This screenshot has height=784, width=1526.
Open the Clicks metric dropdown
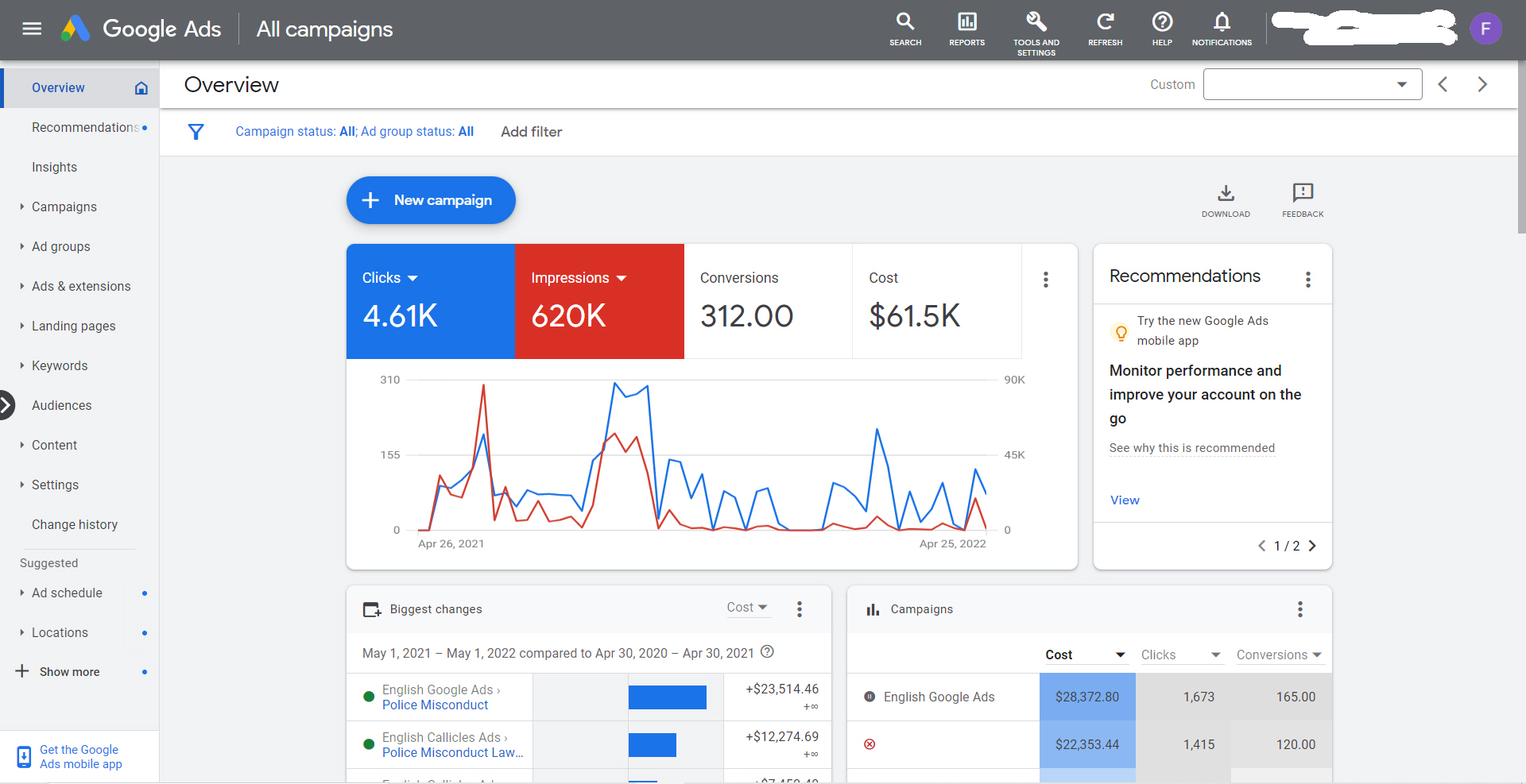pos(412,278)
